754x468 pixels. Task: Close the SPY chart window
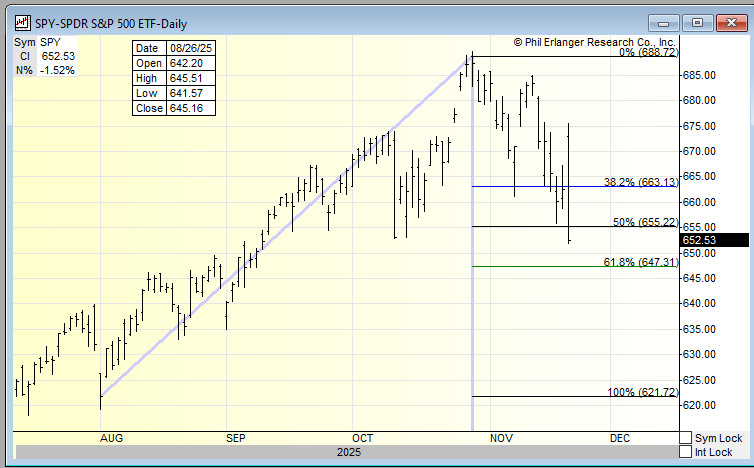coord(729,23)
